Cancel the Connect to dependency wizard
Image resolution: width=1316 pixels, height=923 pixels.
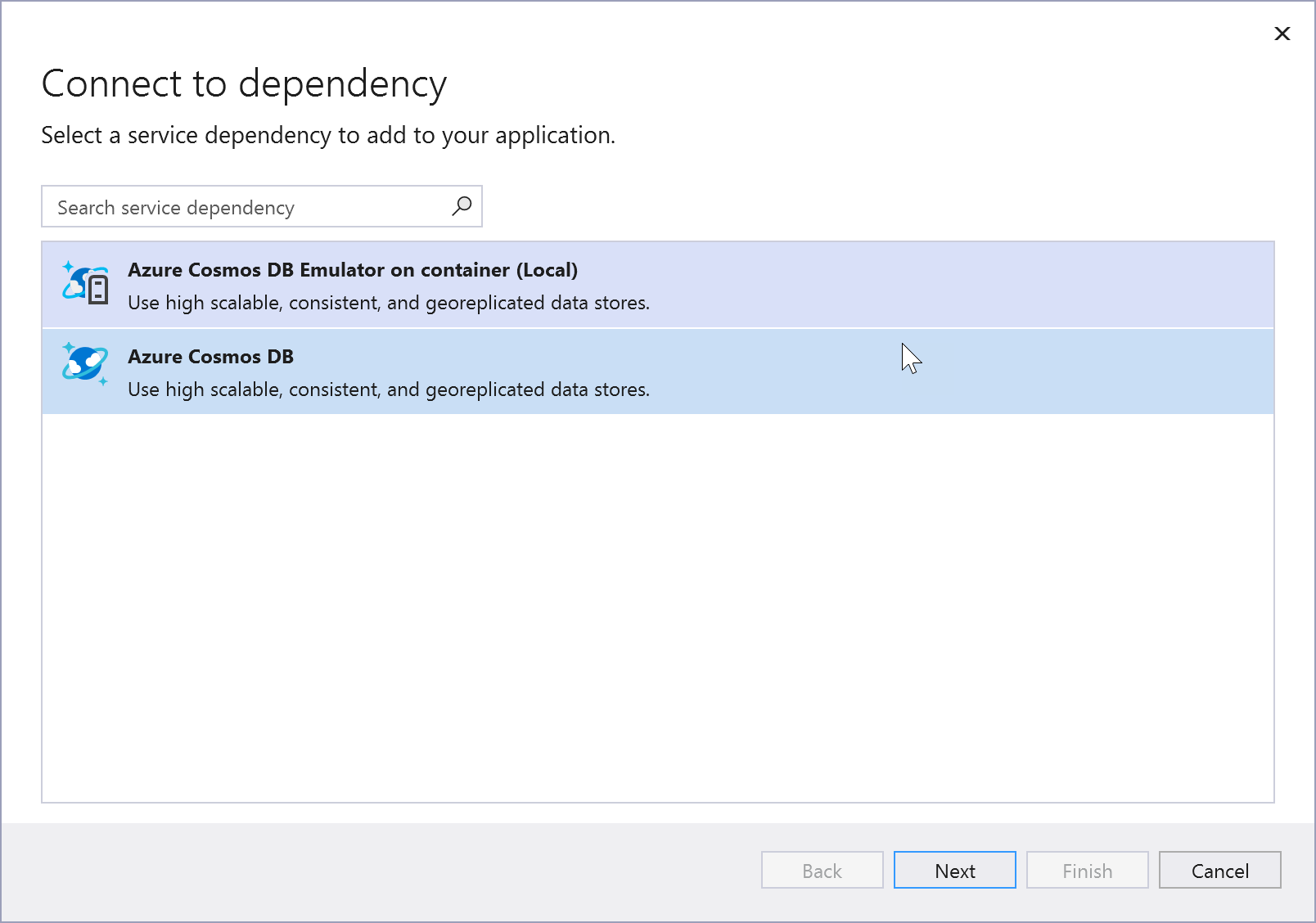[x=1219, y=870]
